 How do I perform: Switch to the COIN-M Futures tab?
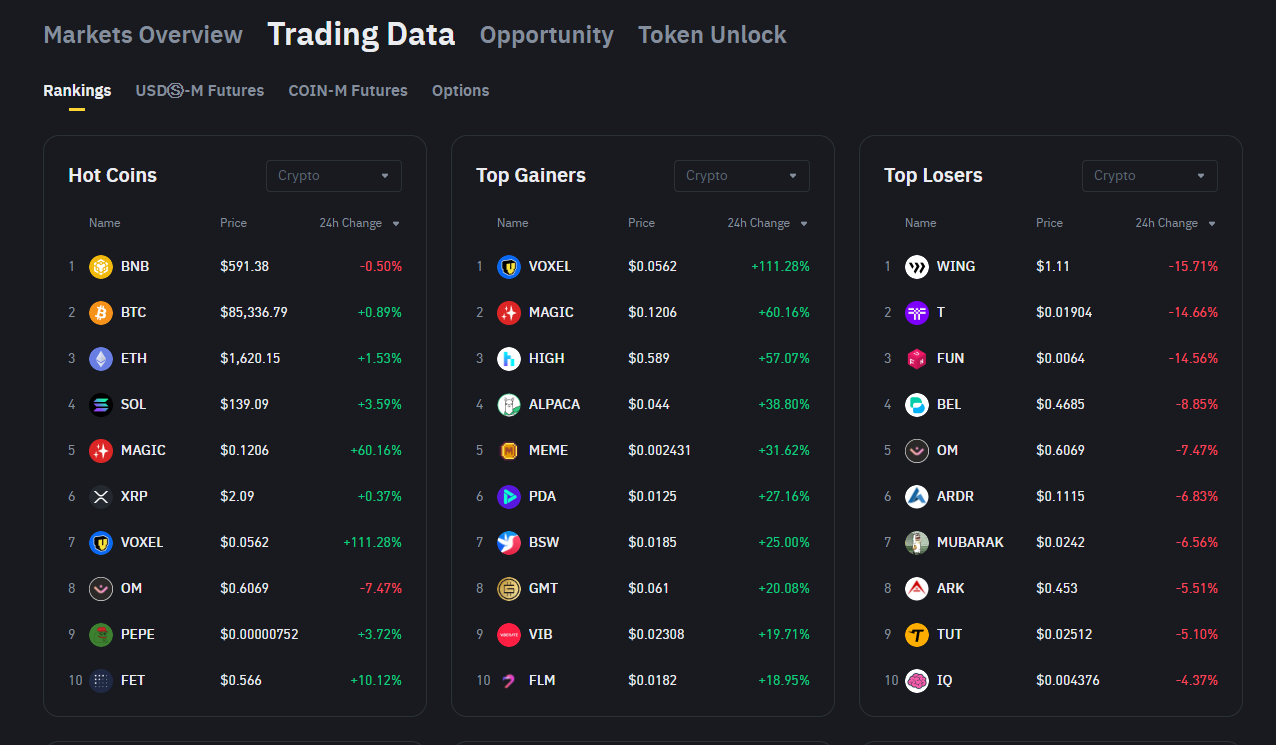[x=348, y=90]
